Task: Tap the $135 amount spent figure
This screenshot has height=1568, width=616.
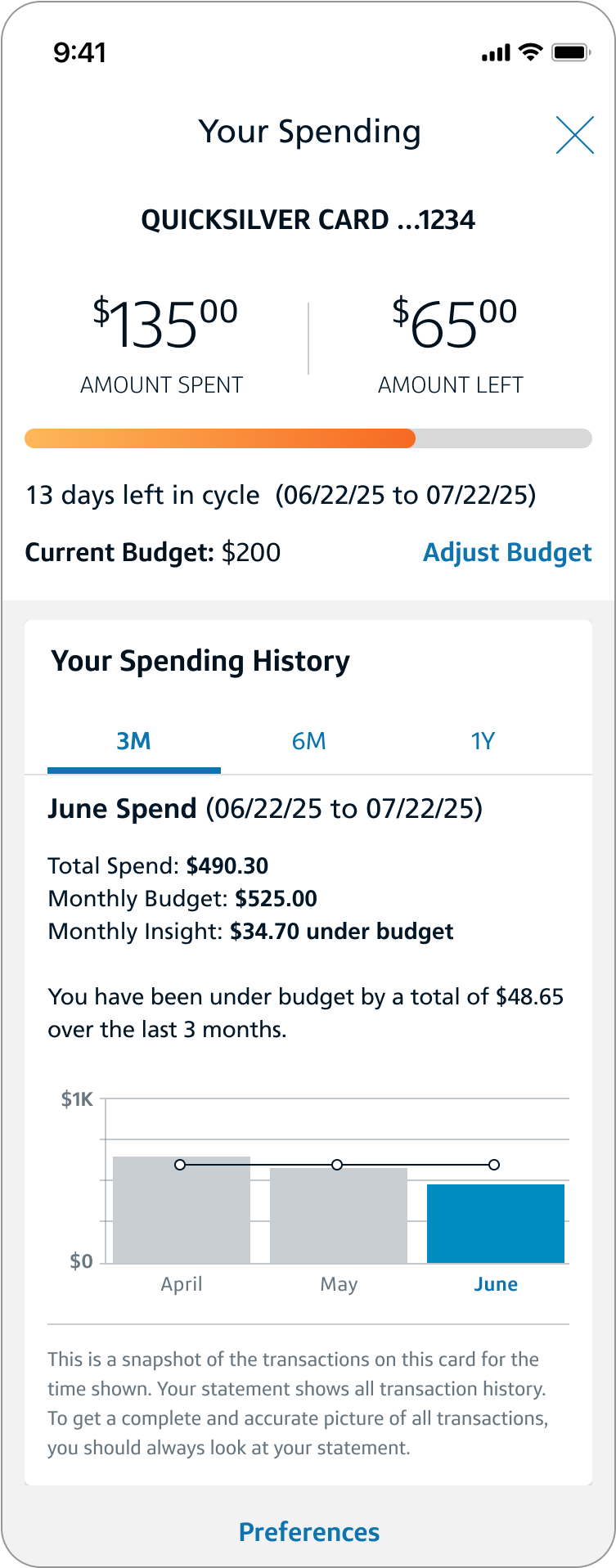Action: (164, 325)
